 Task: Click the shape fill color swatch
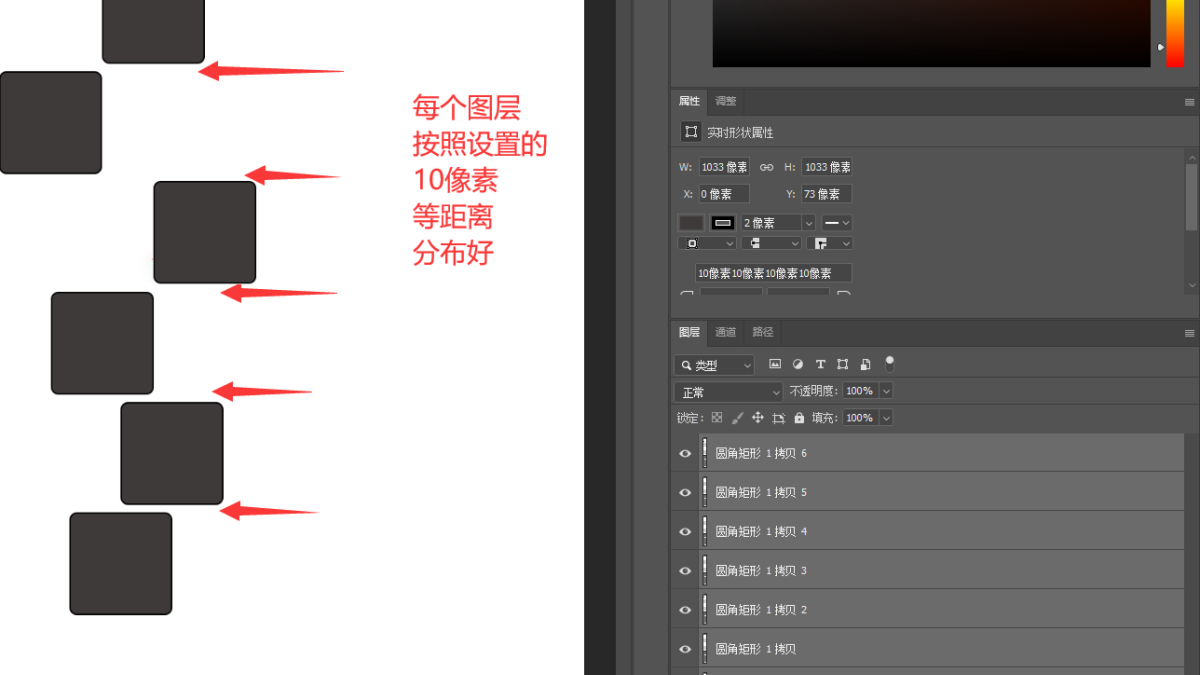(x=691, y=223)
